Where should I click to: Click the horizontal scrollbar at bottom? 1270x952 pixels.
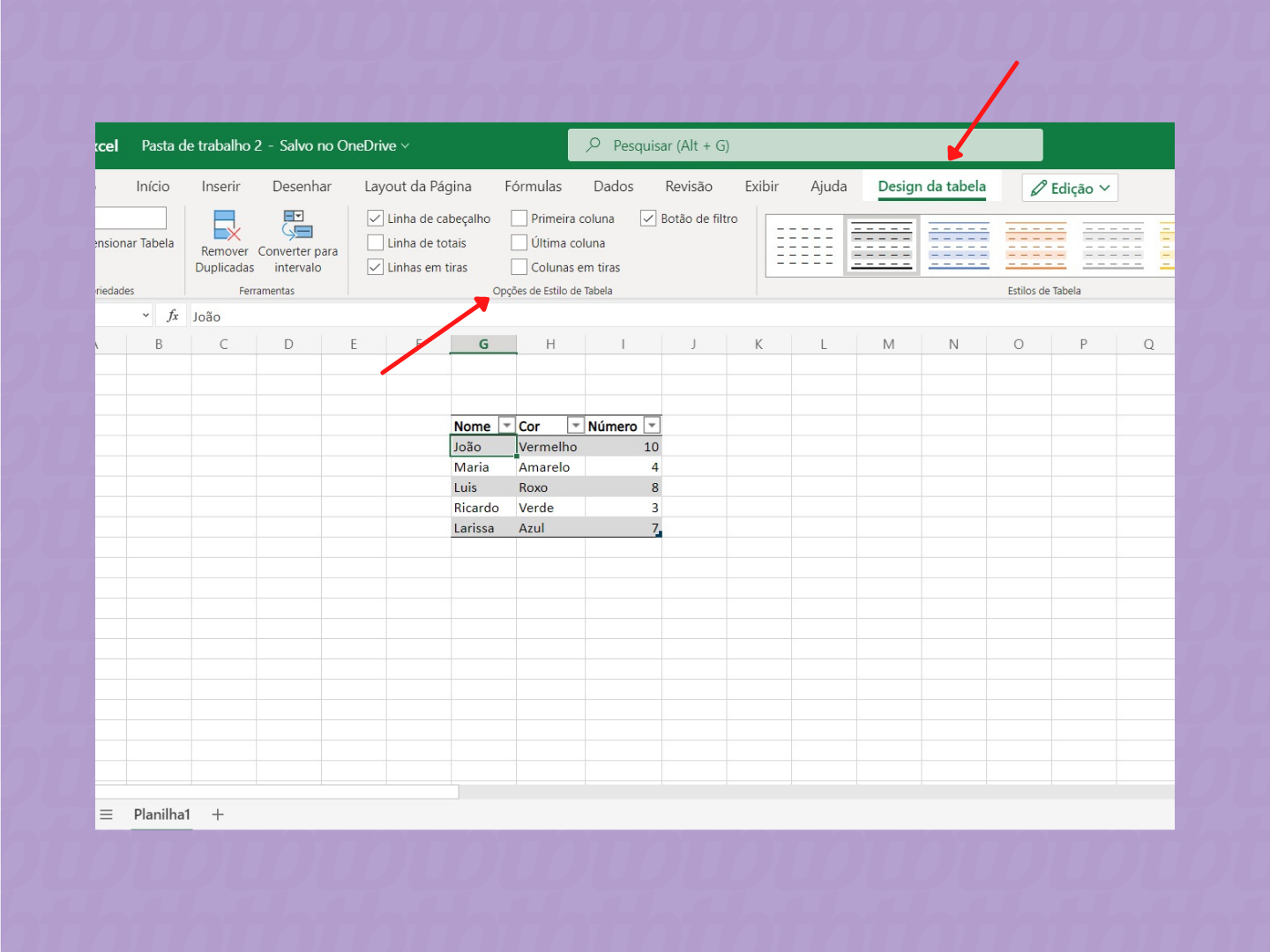pos(277,792)
